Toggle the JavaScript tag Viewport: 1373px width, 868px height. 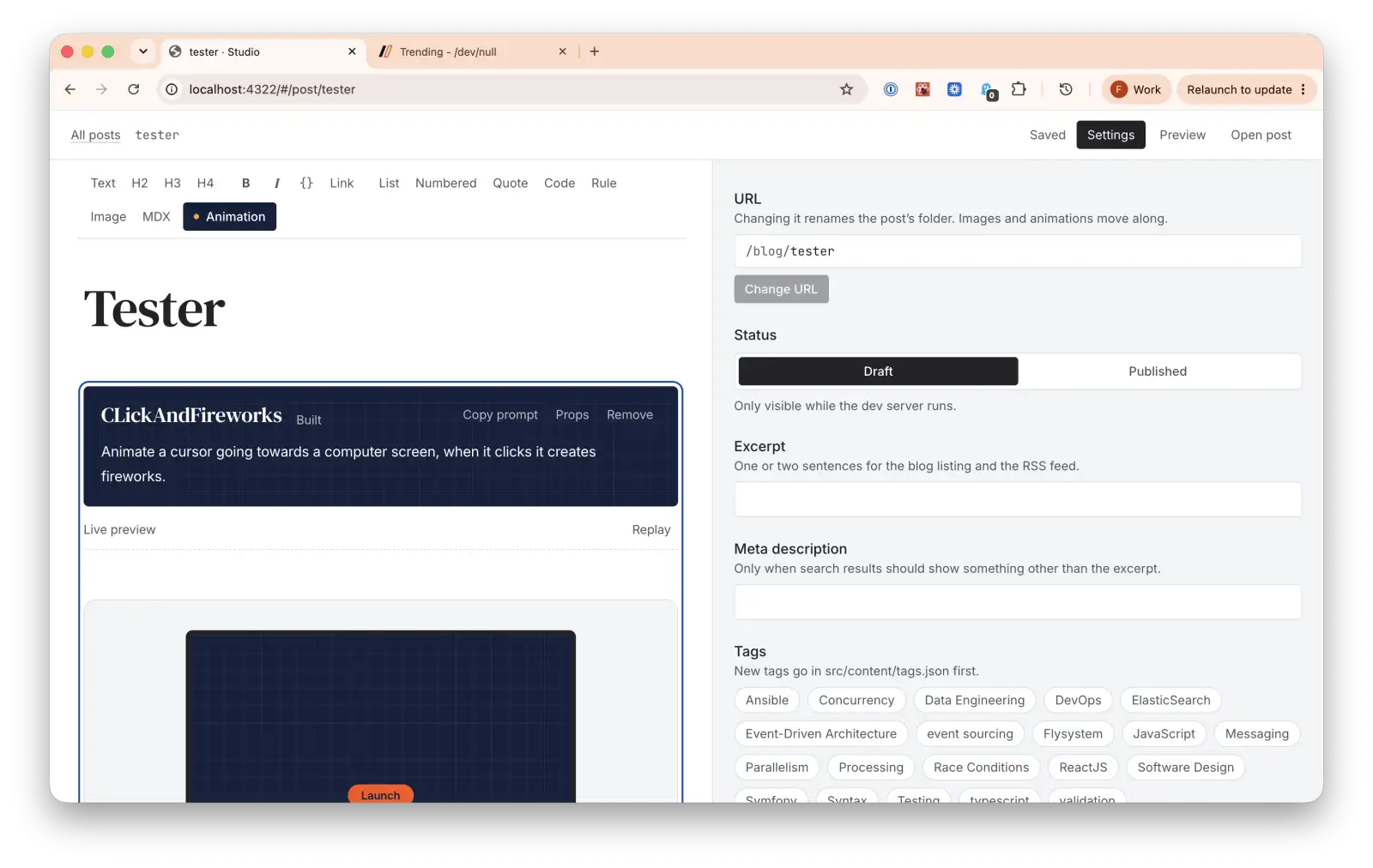(x=1164, y=734)
